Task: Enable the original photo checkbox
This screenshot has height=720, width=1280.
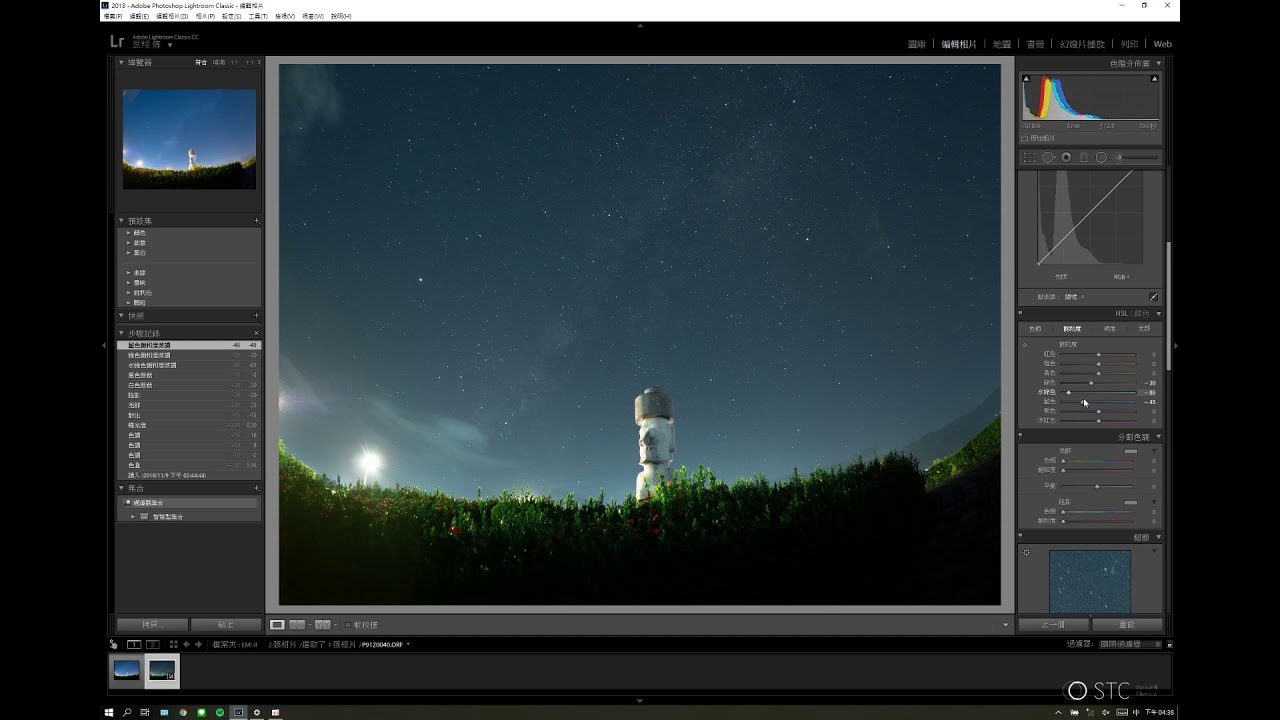Action: coord(1024,138)
